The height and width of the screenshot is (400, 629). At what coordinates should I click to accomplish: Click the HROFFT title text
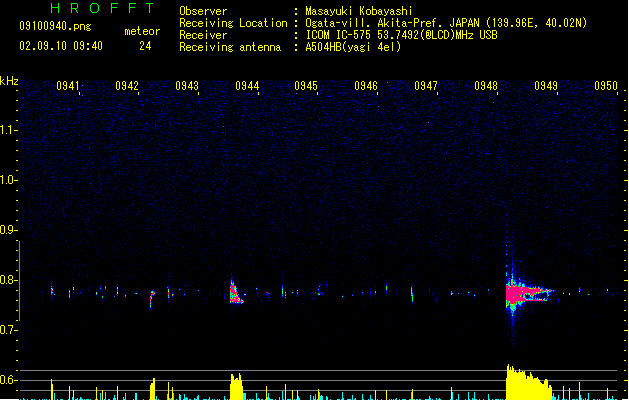[103, 8]
